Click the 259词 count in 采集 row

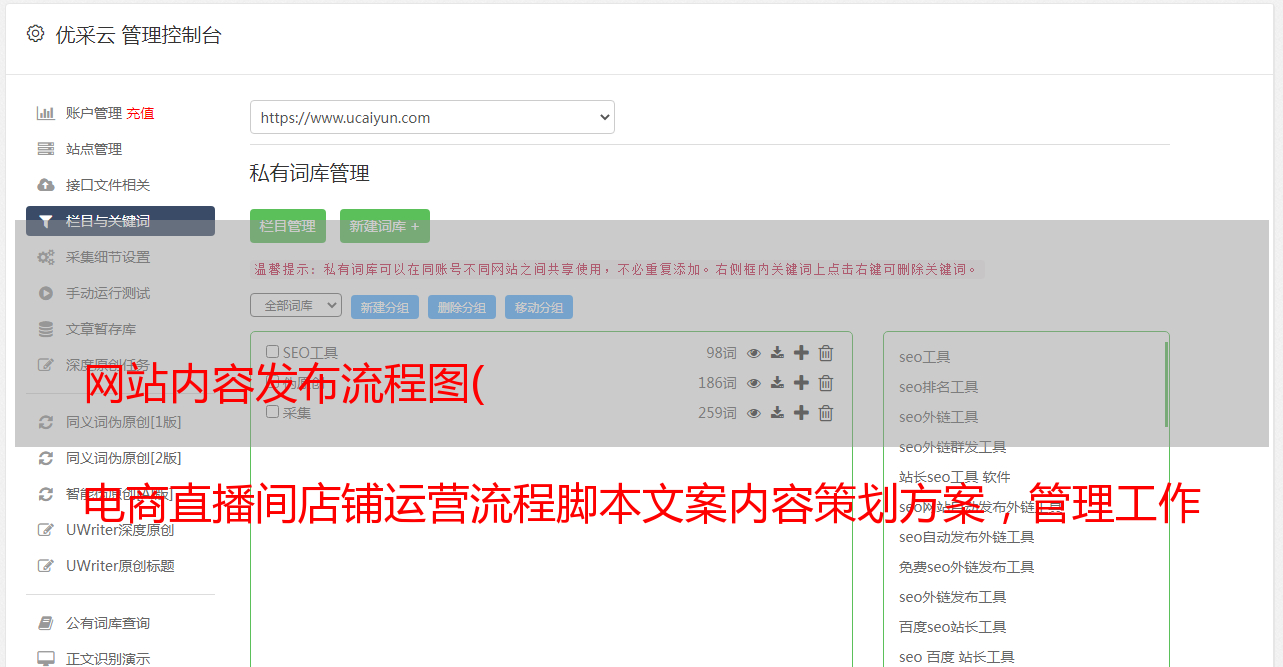pyautogui.click(x=717, y=413)
